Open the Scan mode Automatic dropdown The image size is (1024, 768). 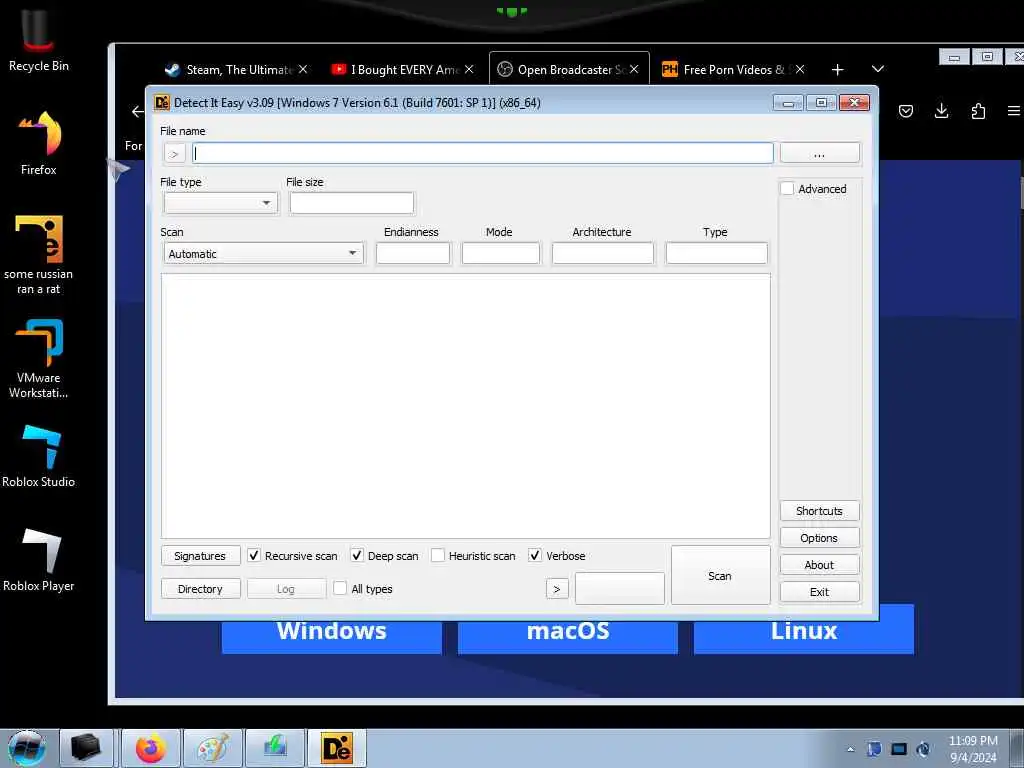point(264,253)
